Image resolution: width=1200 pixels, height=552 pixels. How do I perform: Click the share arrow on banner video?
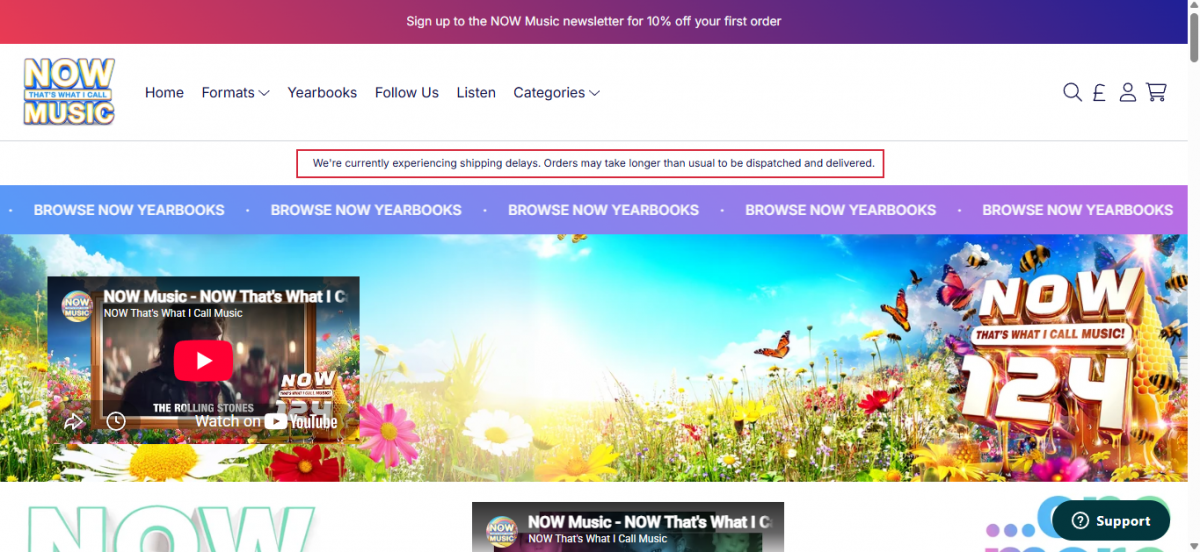74,421
